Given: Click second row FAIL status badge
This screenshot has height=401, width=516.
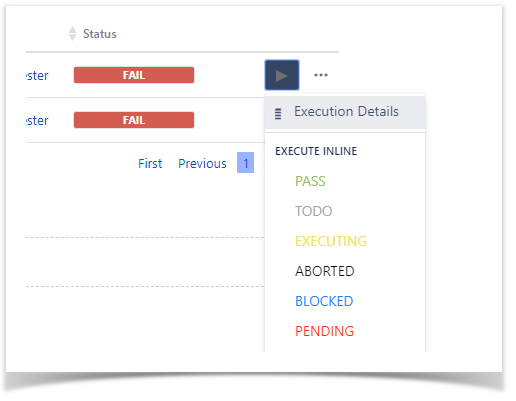Looking at the screenshot, I should pyautogui.click(x=134, y=120).
